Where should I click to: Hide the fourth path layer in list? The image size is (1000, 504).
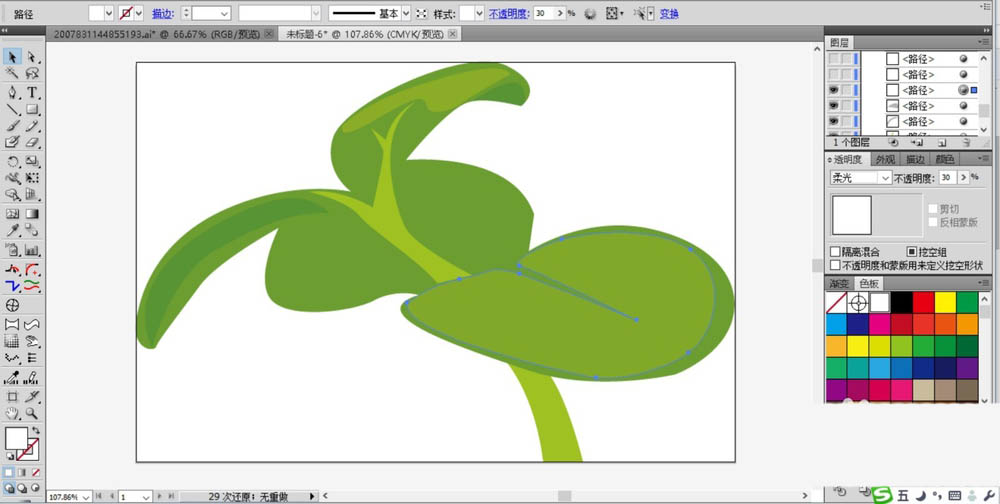[834, 105]
